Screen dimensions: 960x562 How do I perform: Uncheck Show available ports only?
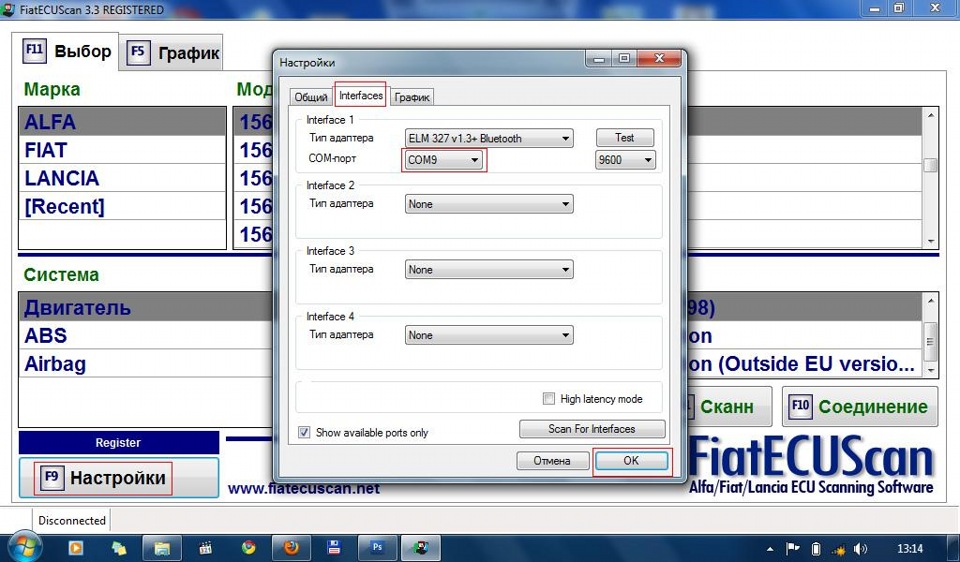click(304, 432)
